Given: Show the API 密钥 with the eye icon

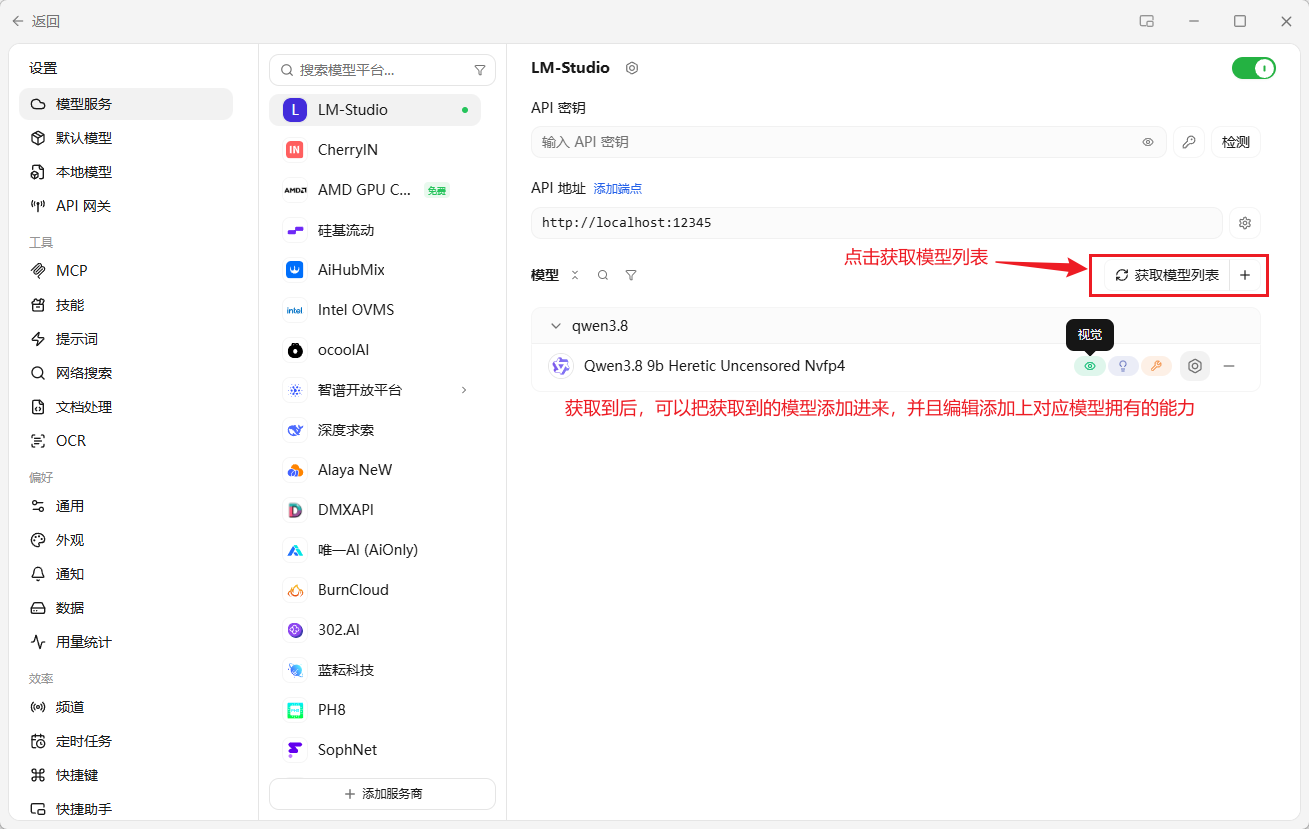Looking at the screenshot, I should coord(1148,142).
